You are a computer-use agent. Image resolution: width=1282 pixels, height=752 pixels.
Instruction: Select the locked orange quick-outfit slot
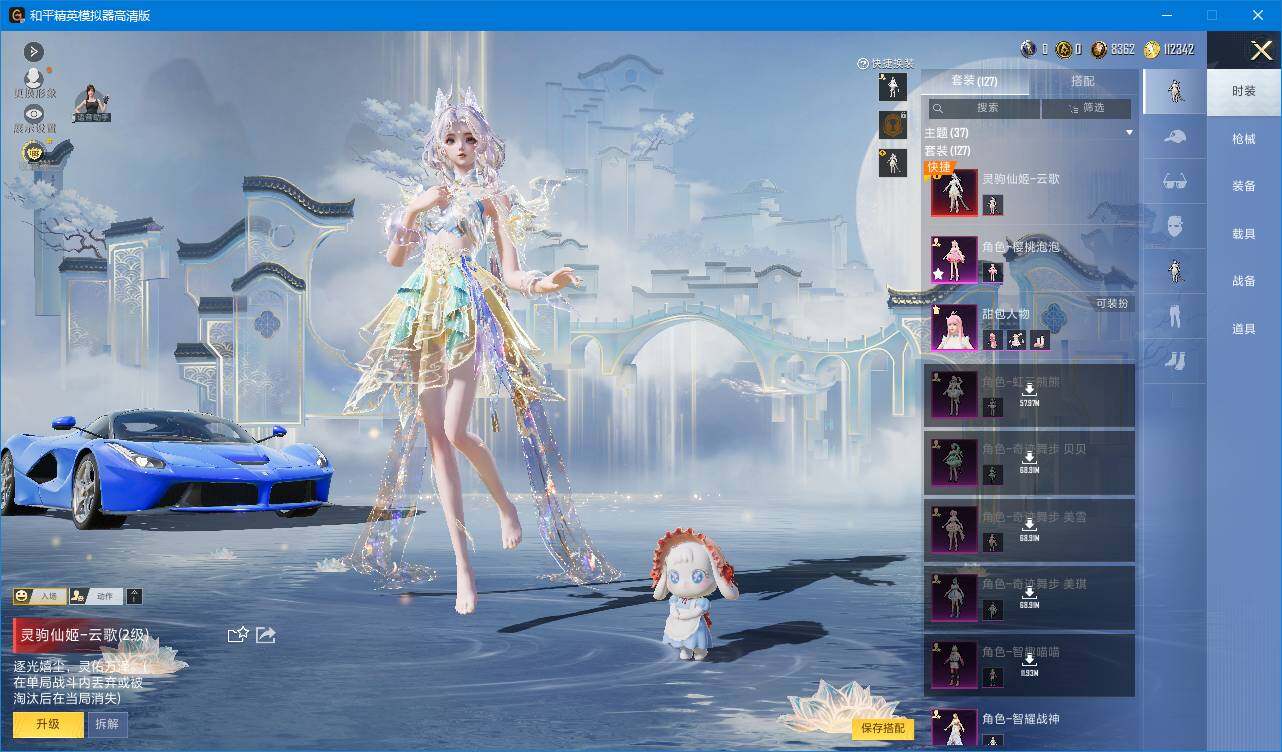pos(892,125)
